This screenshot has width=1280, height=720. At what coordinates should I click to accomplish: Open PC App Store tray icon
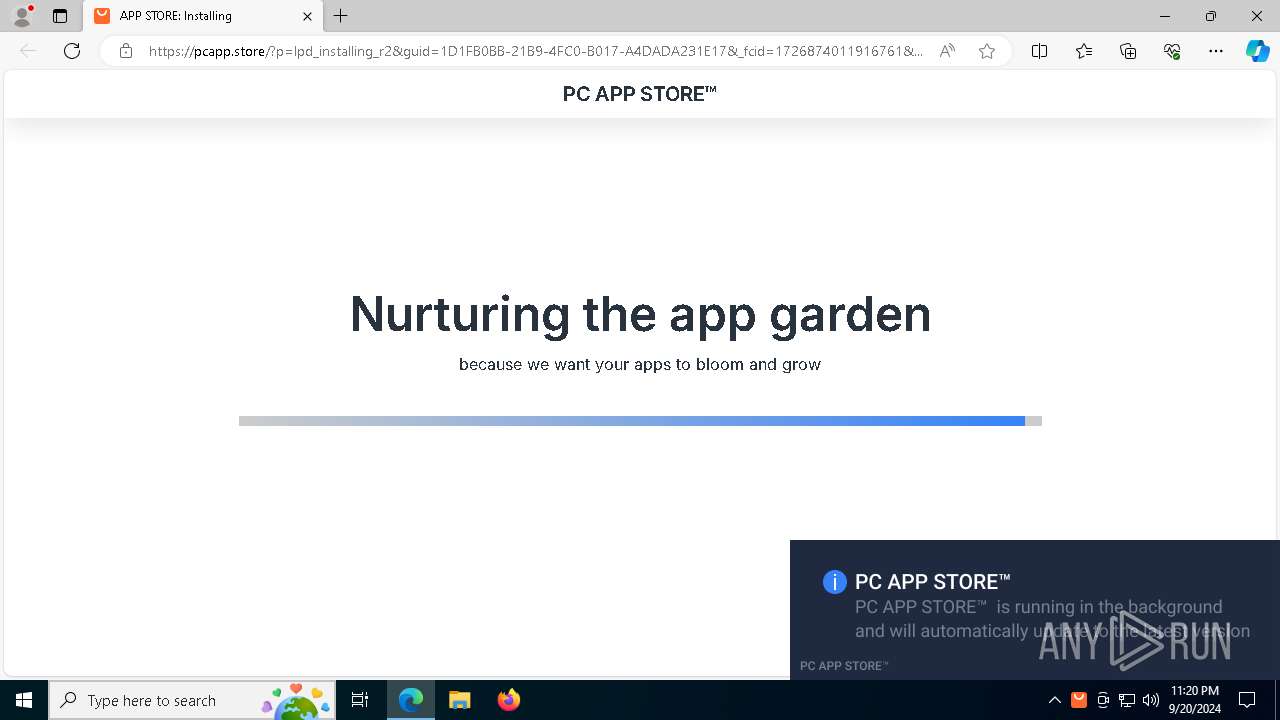[1079, 700]
